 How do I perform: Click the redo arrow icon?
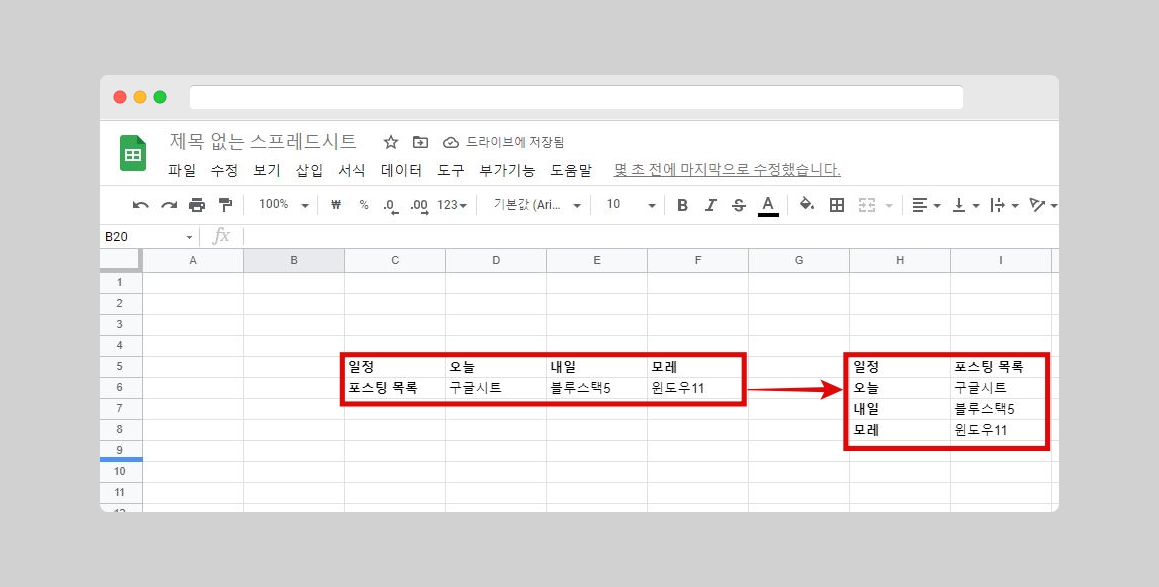click(x=169, y=206)
